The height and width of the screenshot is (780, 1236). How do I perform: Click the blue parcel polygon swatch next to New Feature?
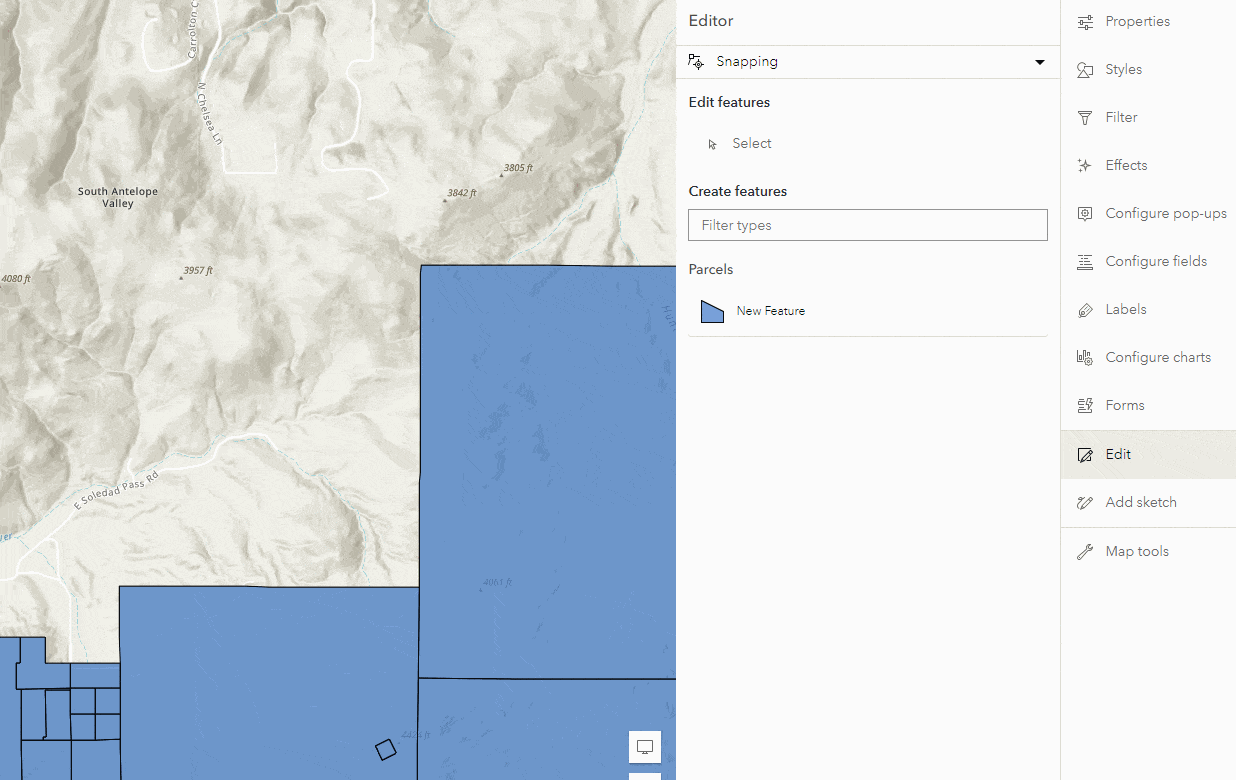tap(713, 310)
